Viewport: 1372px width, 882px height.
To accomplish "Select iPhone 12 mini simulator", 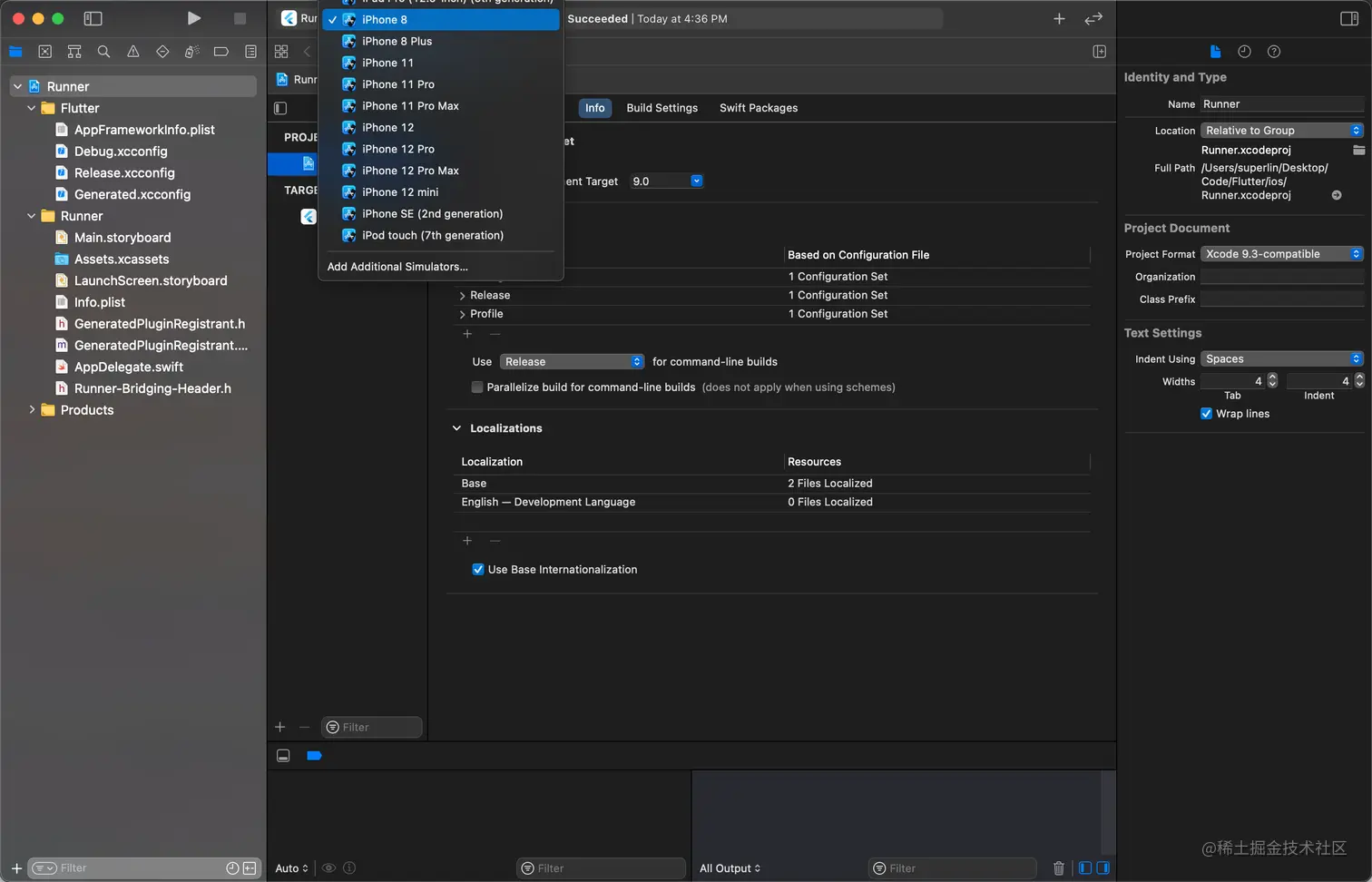I will click(441, 192).
